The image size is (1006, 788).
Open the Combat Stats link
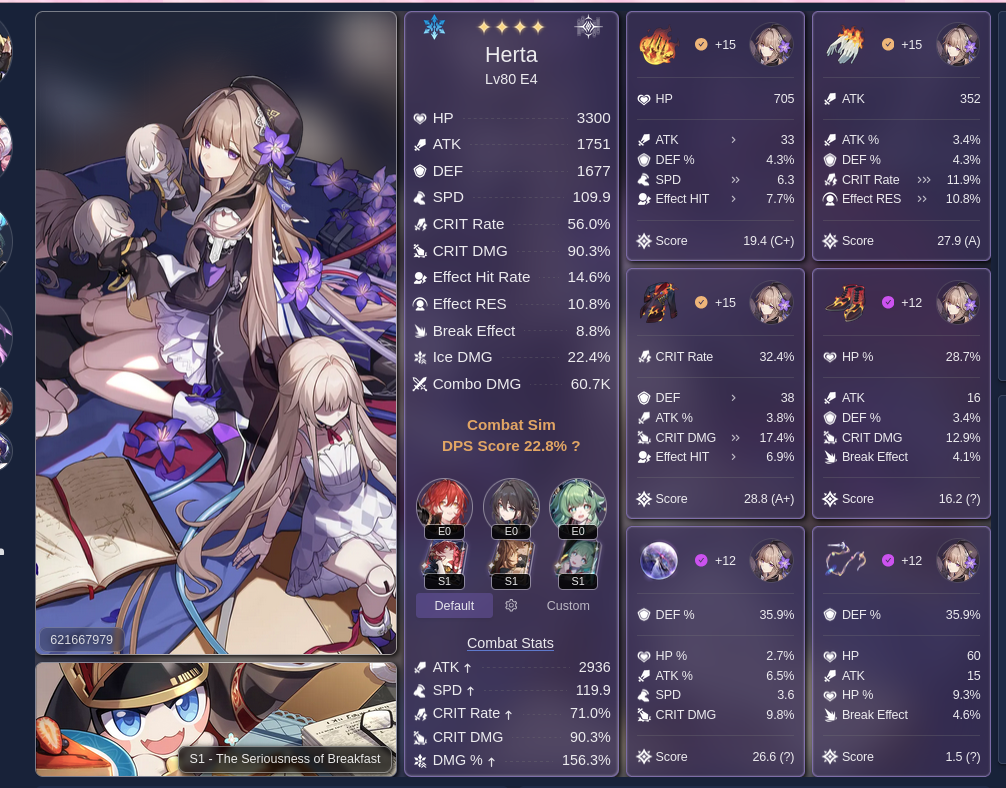510,643
